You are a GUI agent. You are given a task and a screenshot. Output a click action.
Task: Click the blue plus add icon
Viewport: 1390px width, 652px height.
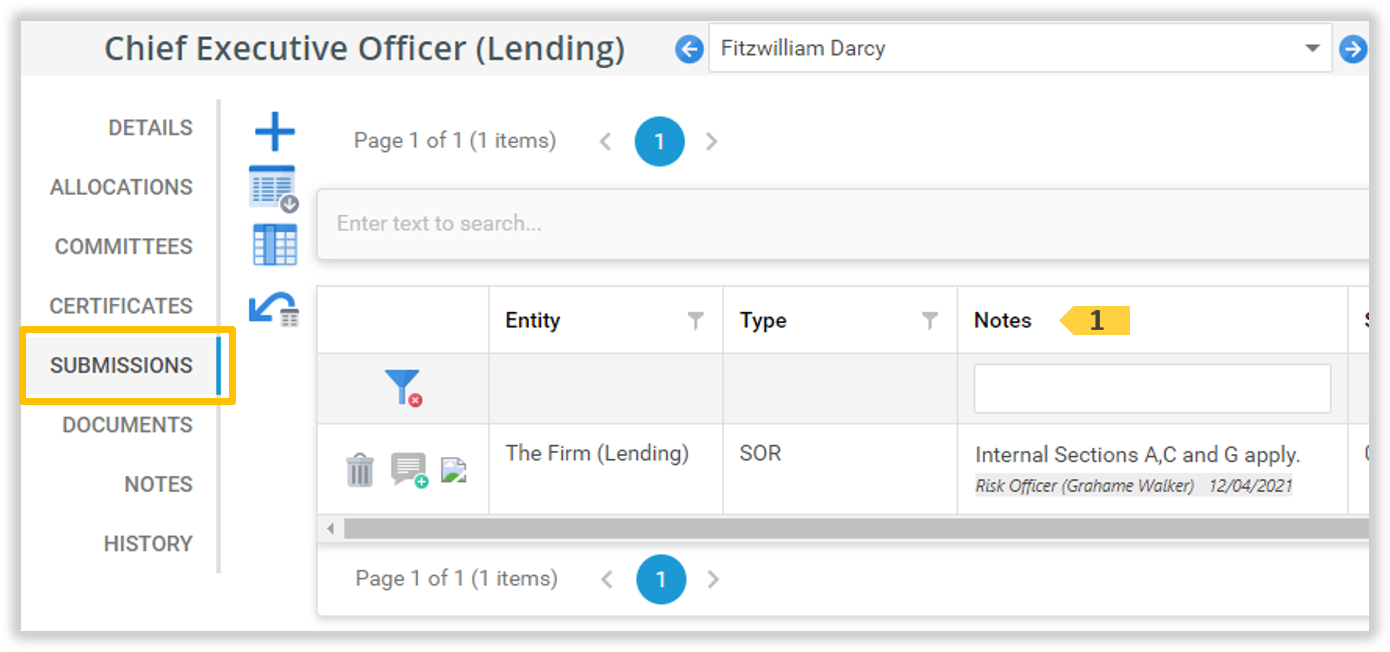tap(275, 132)
